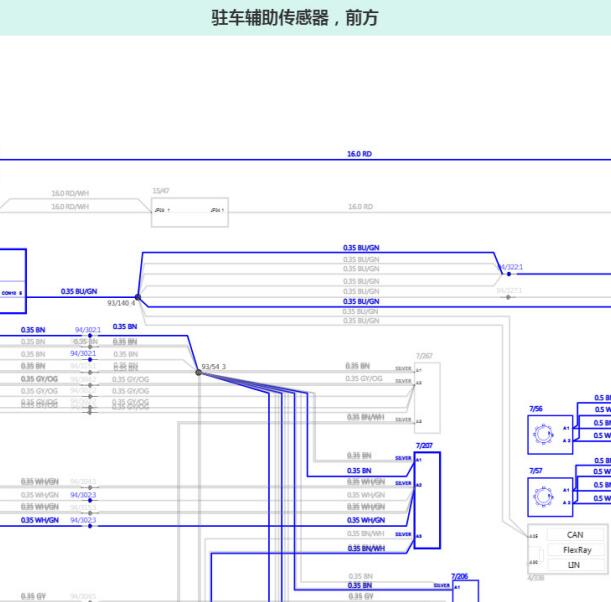Image resolution: width=611 pixels, height=602 pixels.
Task: Click the 7/57 component label
Action: pos(535,471)
